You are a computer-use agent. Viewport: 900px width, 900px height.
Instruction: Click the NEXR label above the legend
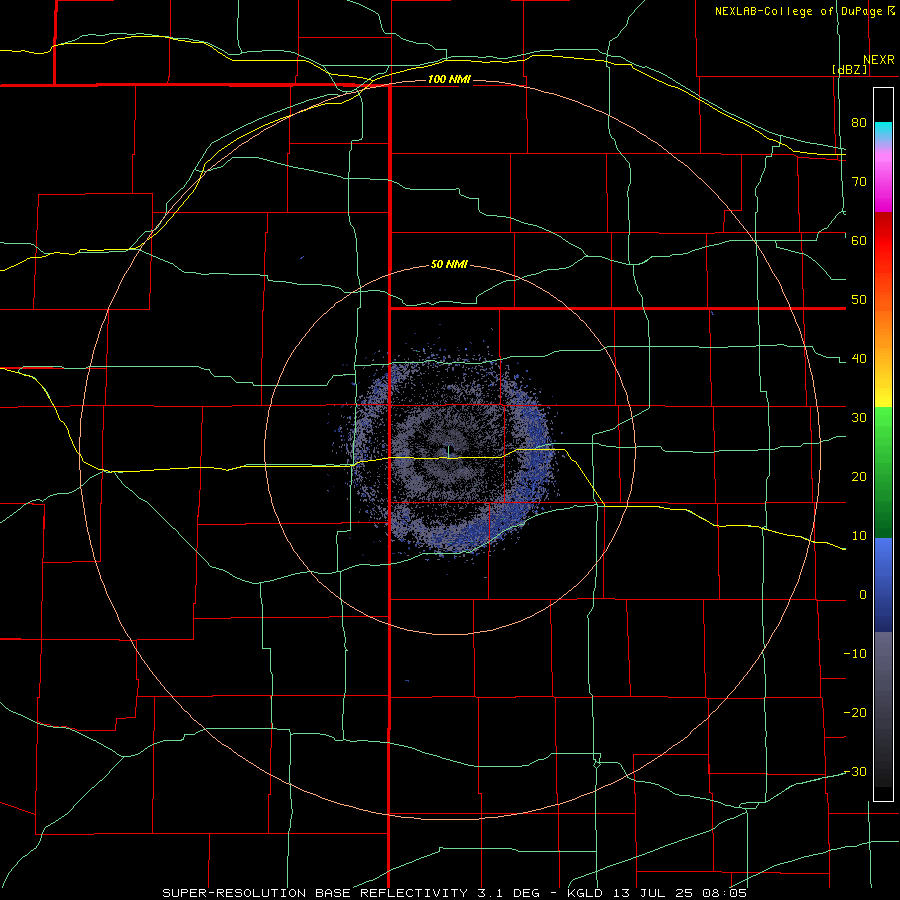click(x=879, y=60)
